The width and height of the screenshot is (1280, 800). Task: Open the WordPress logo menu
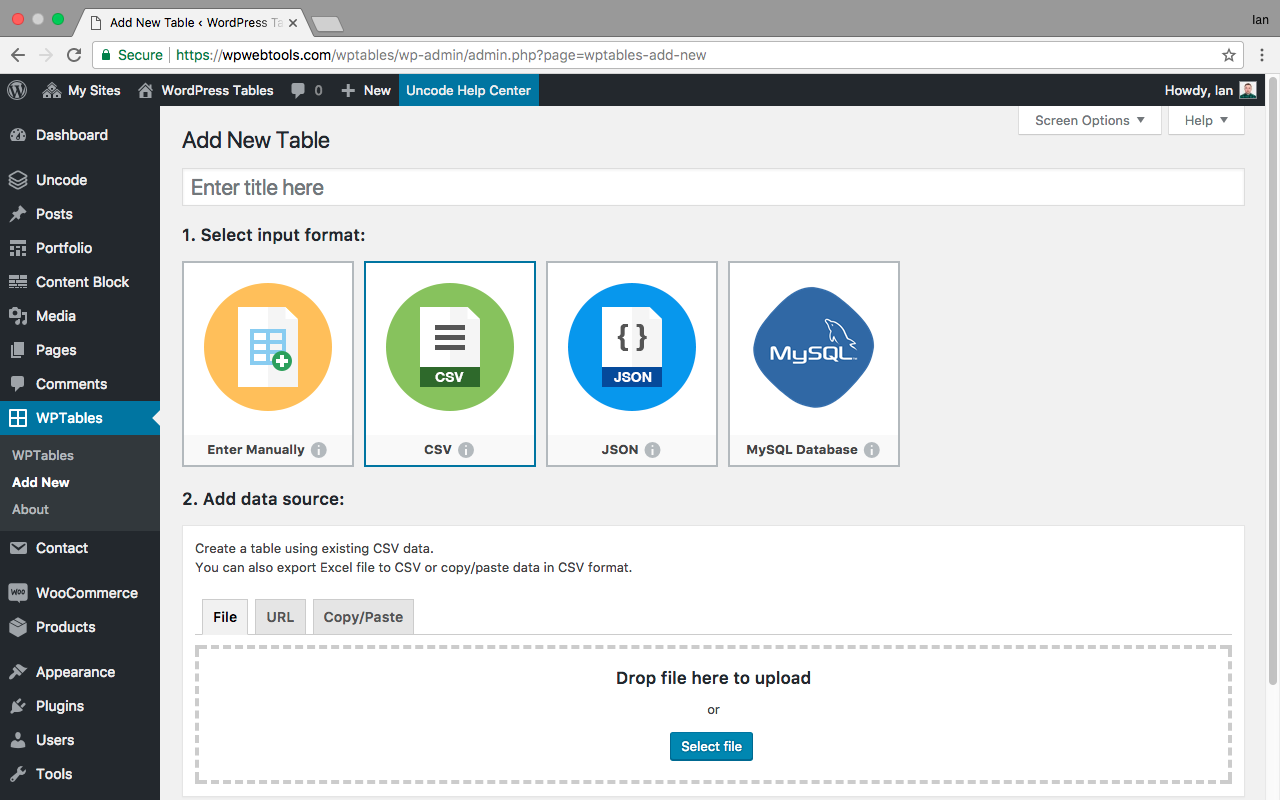[x=17, y=90]
